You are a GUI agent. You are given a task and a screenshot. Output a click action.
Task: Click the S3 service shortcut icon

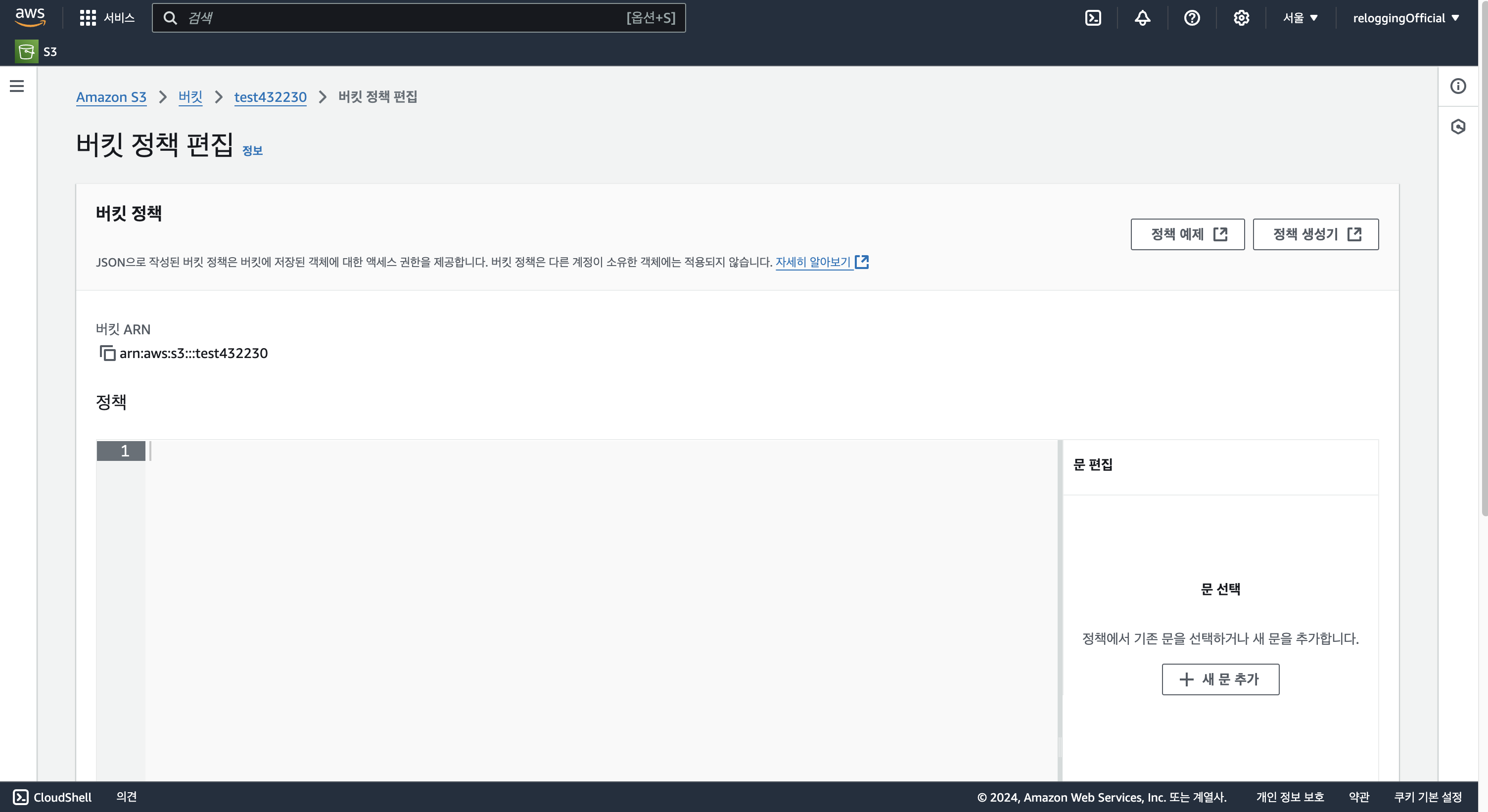pyautogui.click(x=27, y=51)
